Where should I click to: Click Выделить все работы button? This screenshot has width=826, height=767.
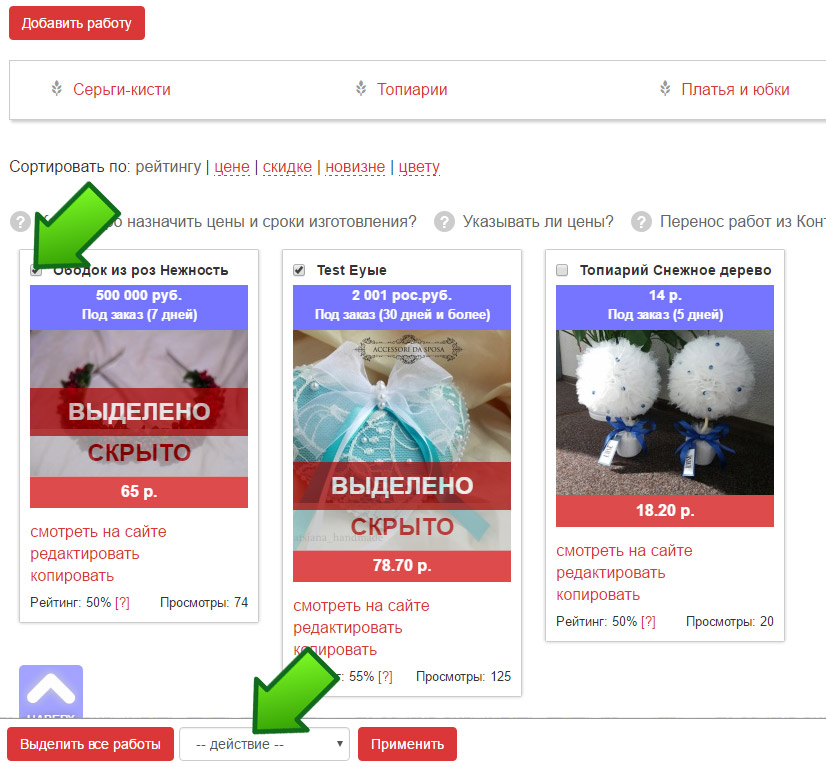tap(90, 744)
